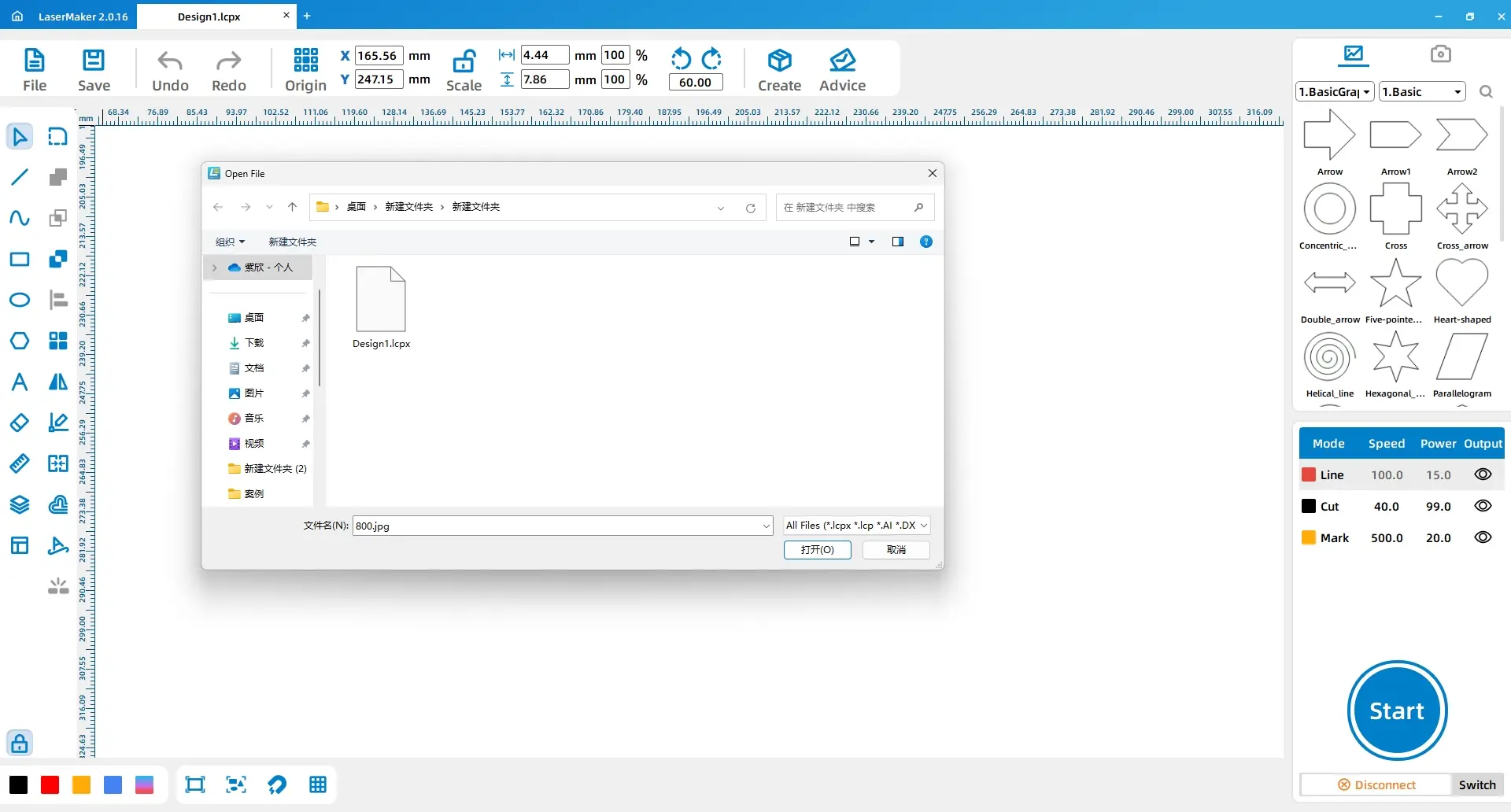This screenshot has height=812, width=1511.
Task: Click the search box in Open File dialog
Action: coord(855,207)
